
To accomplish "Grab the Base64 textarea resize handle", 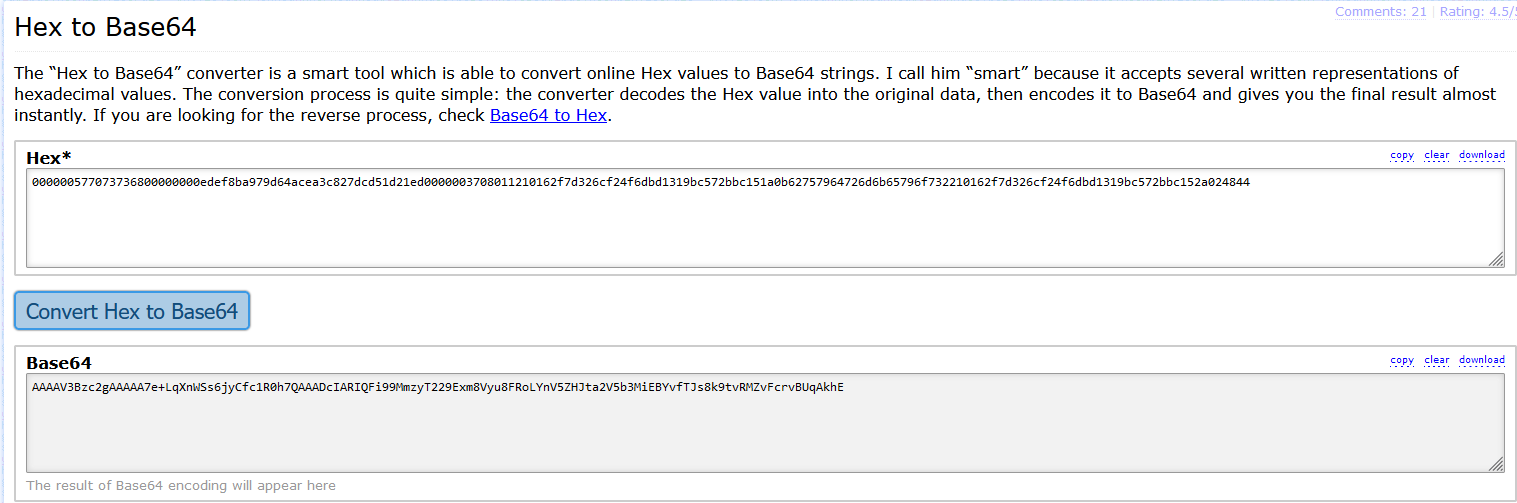I will click(1496, 465).
